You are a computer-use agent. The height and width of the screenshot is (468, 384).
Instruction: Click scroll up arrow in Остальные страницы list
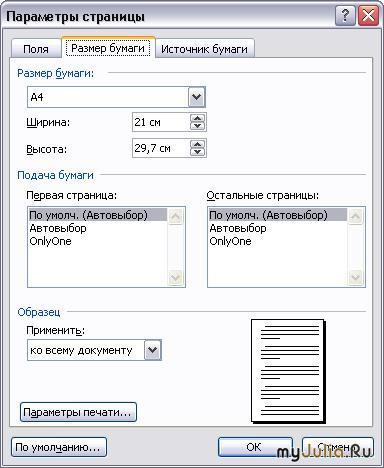coord(355,216)
